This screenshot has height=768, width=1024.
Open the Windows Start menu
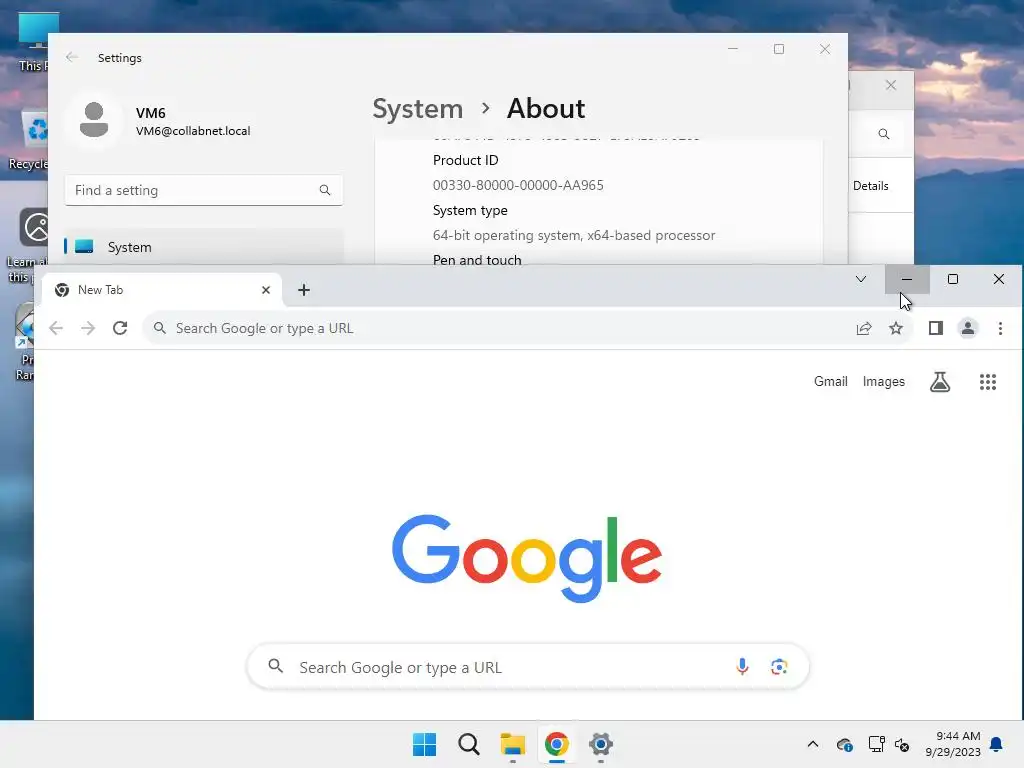pos(424,744)
